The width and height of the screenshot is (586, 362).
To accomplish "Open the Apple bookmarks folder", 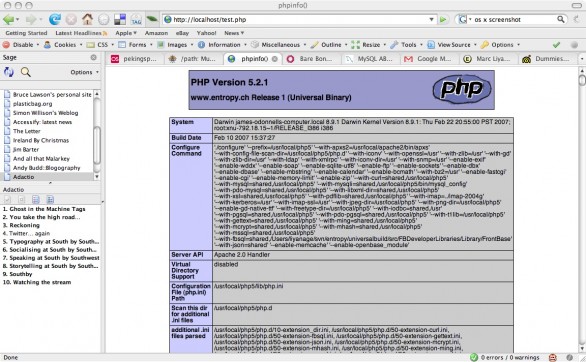I will (126, 33).
